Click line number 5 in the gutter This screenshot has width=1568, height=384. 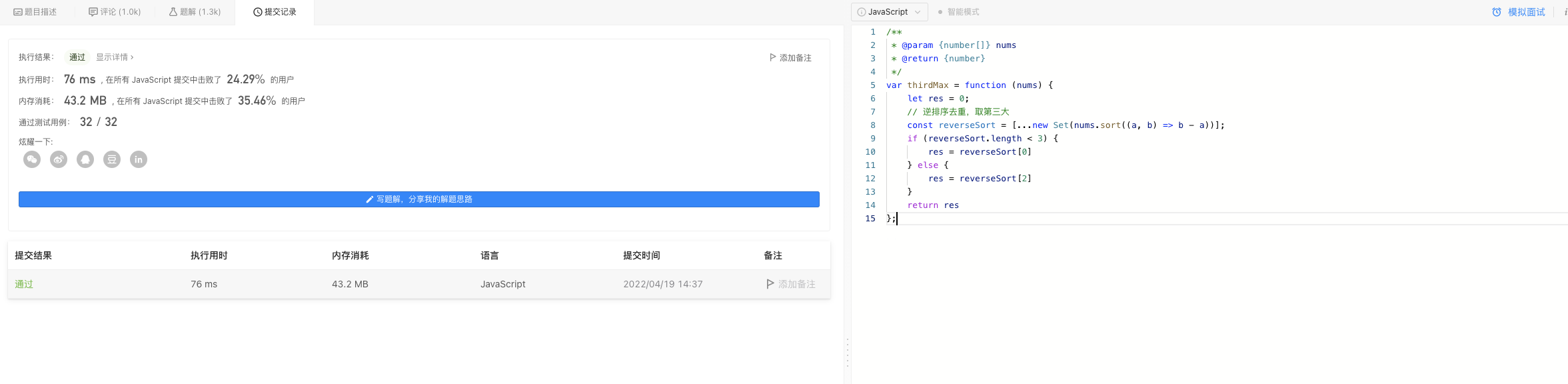pyautogui.click(x=873, y=85)
